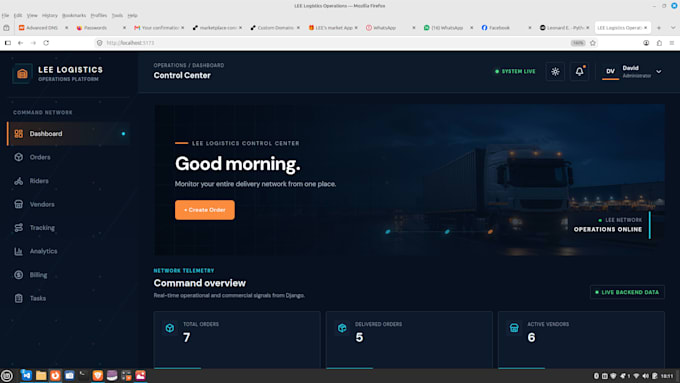The width and height of the screenshot is (680, 383).
Task: Close the Facebook tab
Action: [530, 28]
